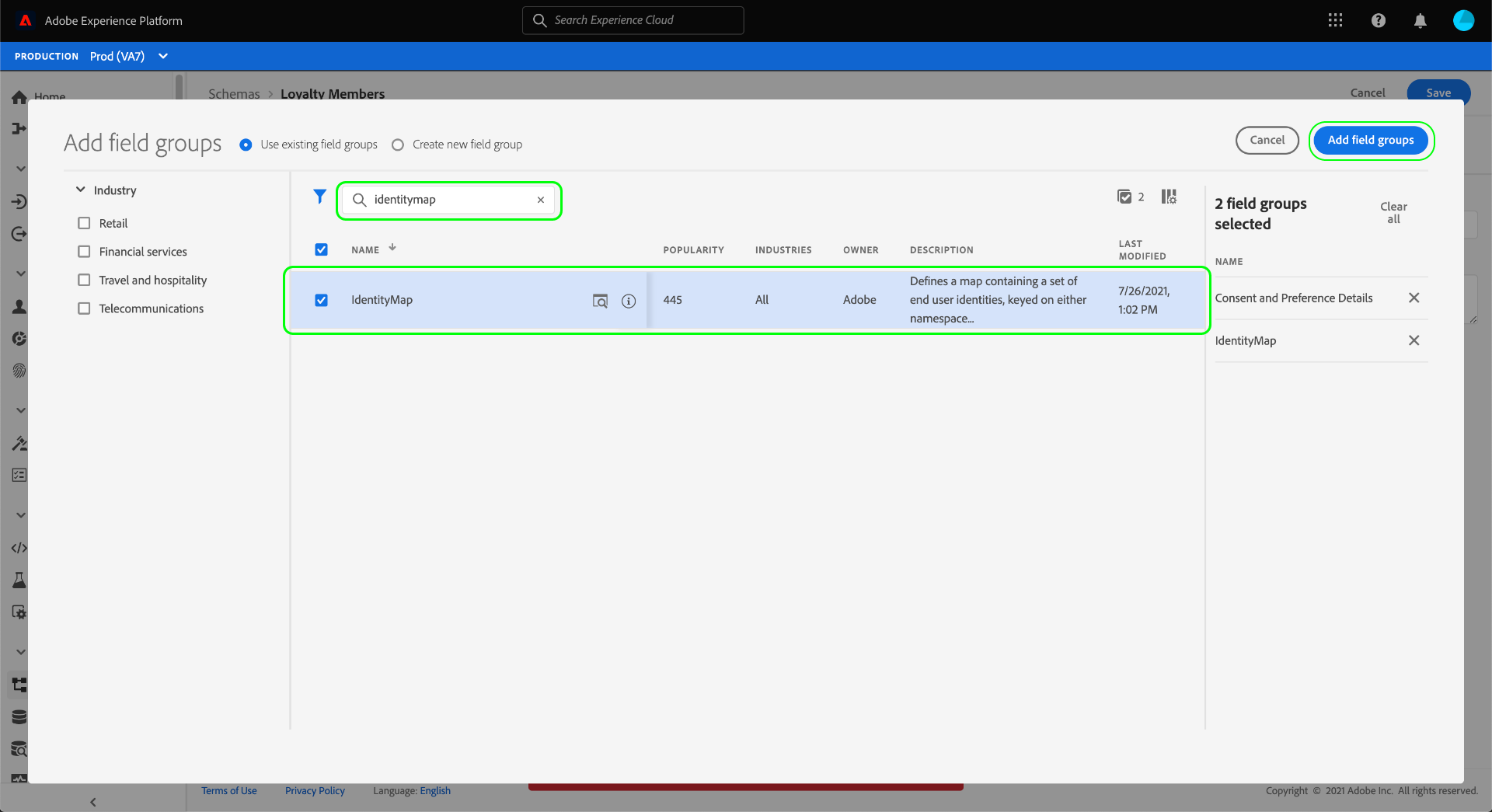Check the Financial services filter
This screenshot has height=812, width=1492.
[84, 252]
